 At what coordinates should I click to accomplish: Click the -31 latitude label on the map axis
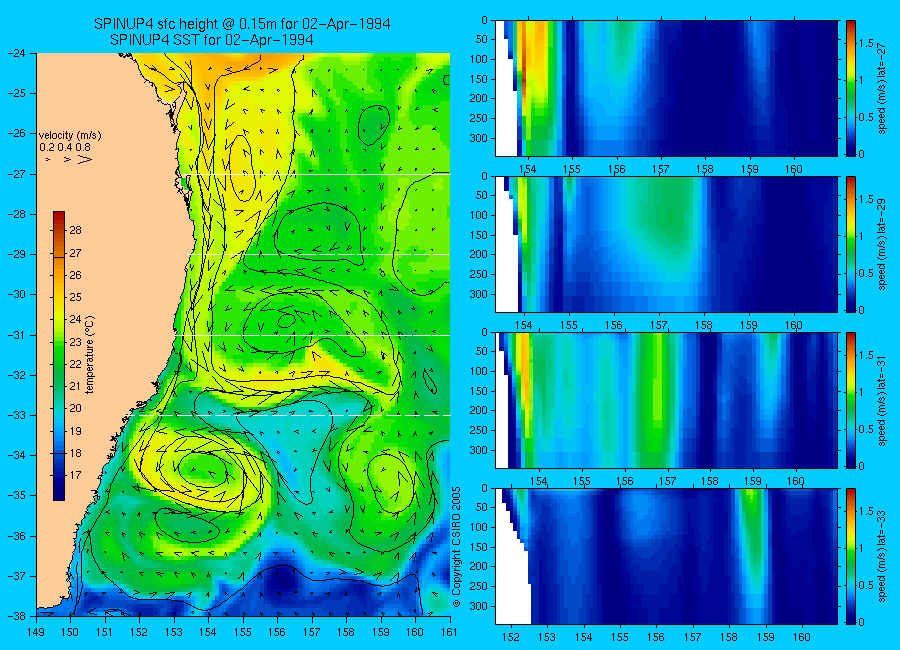coord(17,335)
